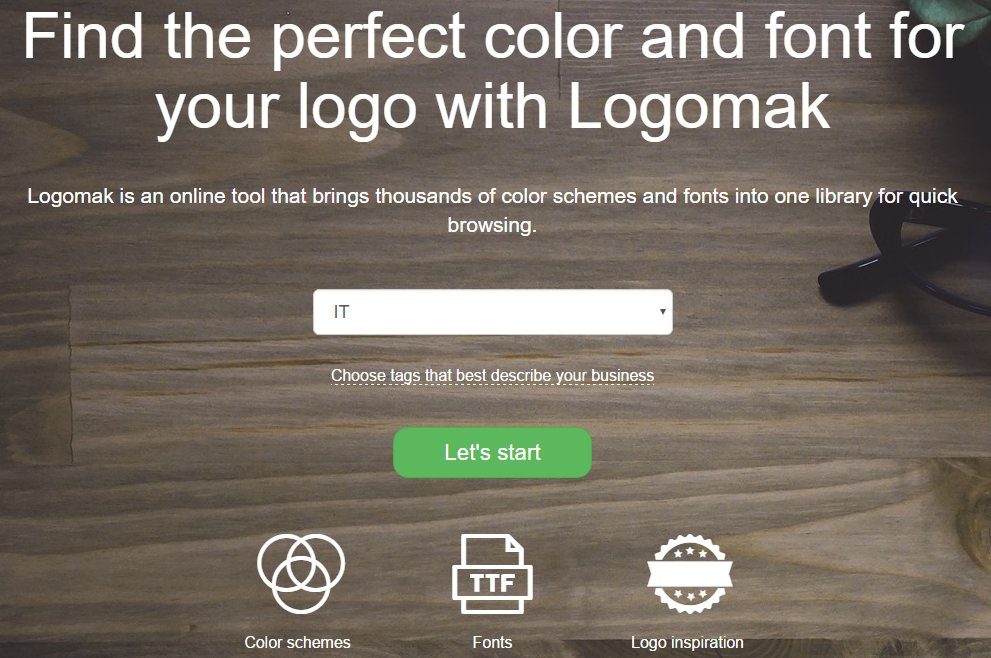Click the TTF file Fonts icon
Screen dimensions: 991x658
coord(492,573)
